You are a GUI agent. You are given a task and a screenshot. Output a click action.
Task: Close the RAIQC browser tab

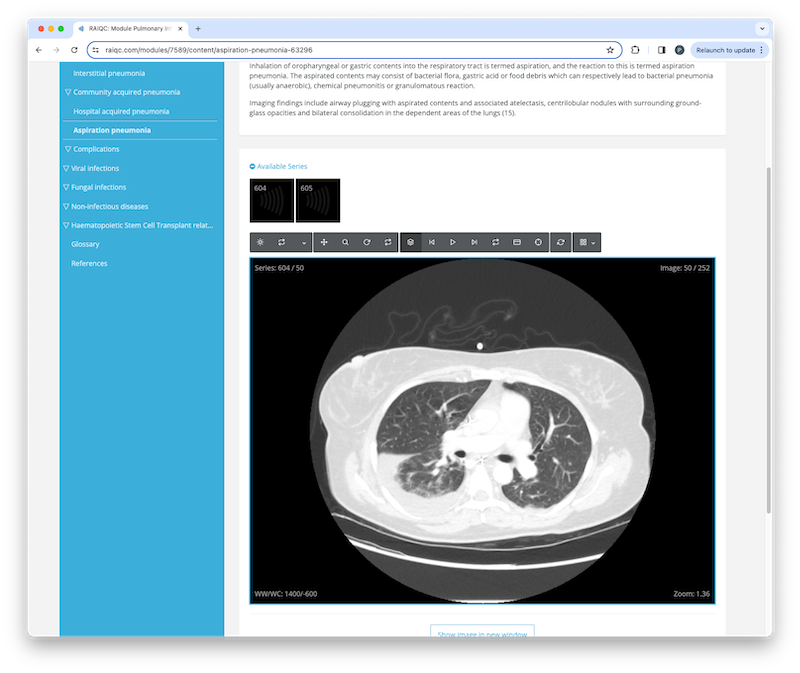click(x=180, y=29)
